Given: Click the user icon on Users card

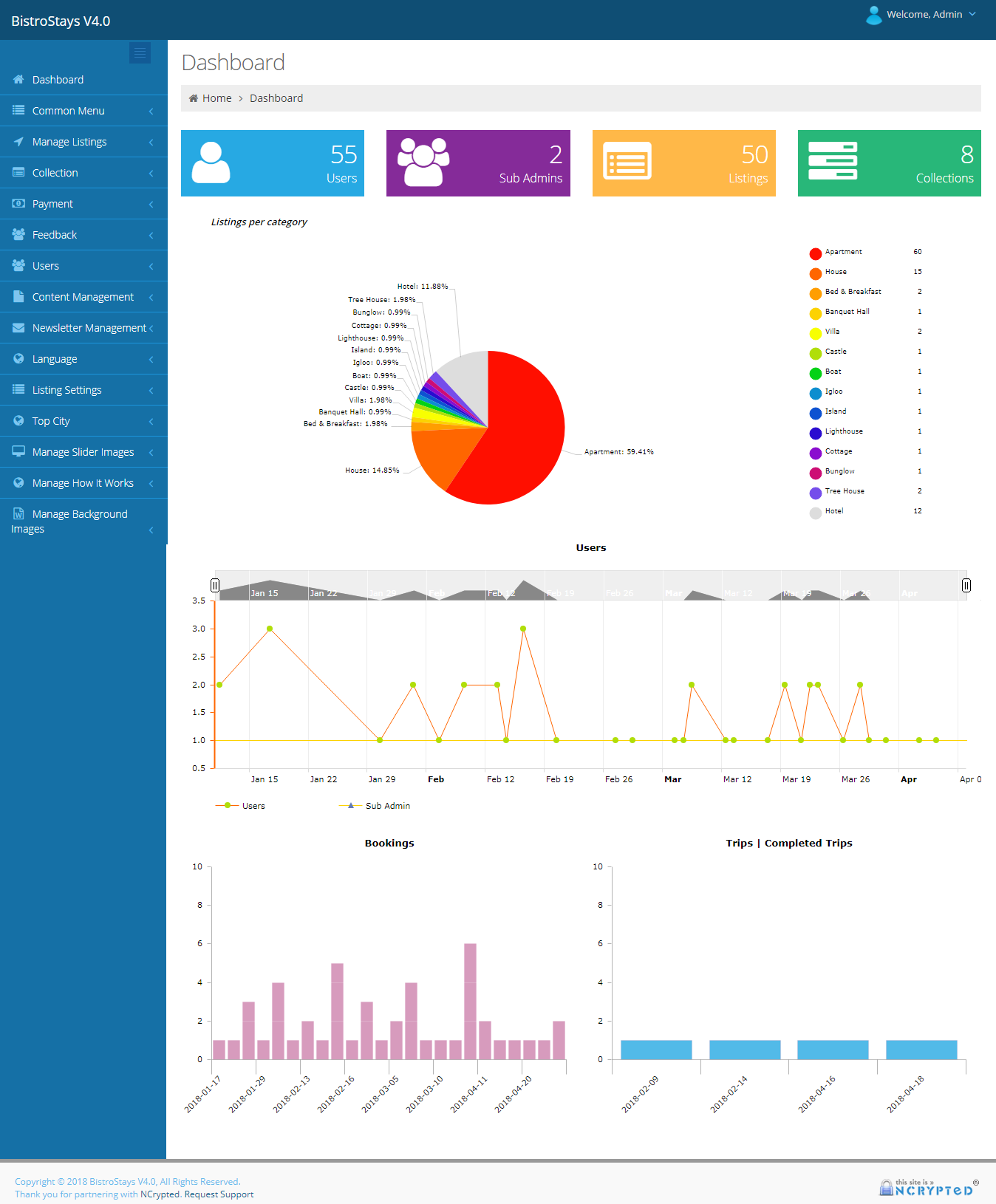Looking at the screenshot, I should tap(211, 163).
